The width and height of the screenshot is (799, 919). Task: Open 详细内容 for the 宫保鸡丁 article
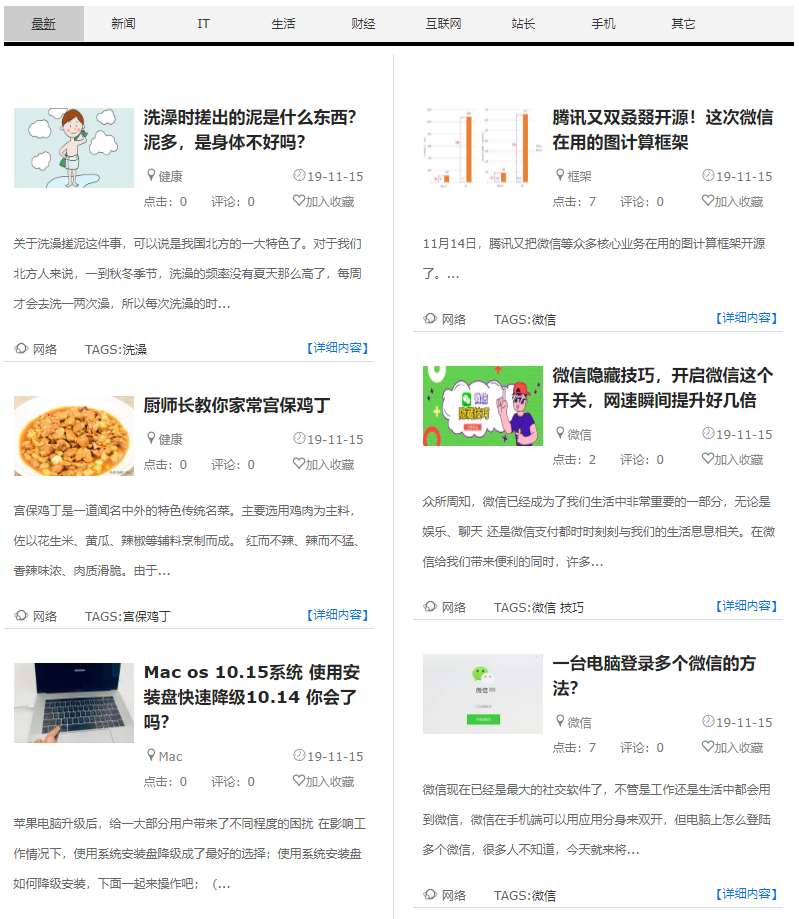[x=338, y=615]
